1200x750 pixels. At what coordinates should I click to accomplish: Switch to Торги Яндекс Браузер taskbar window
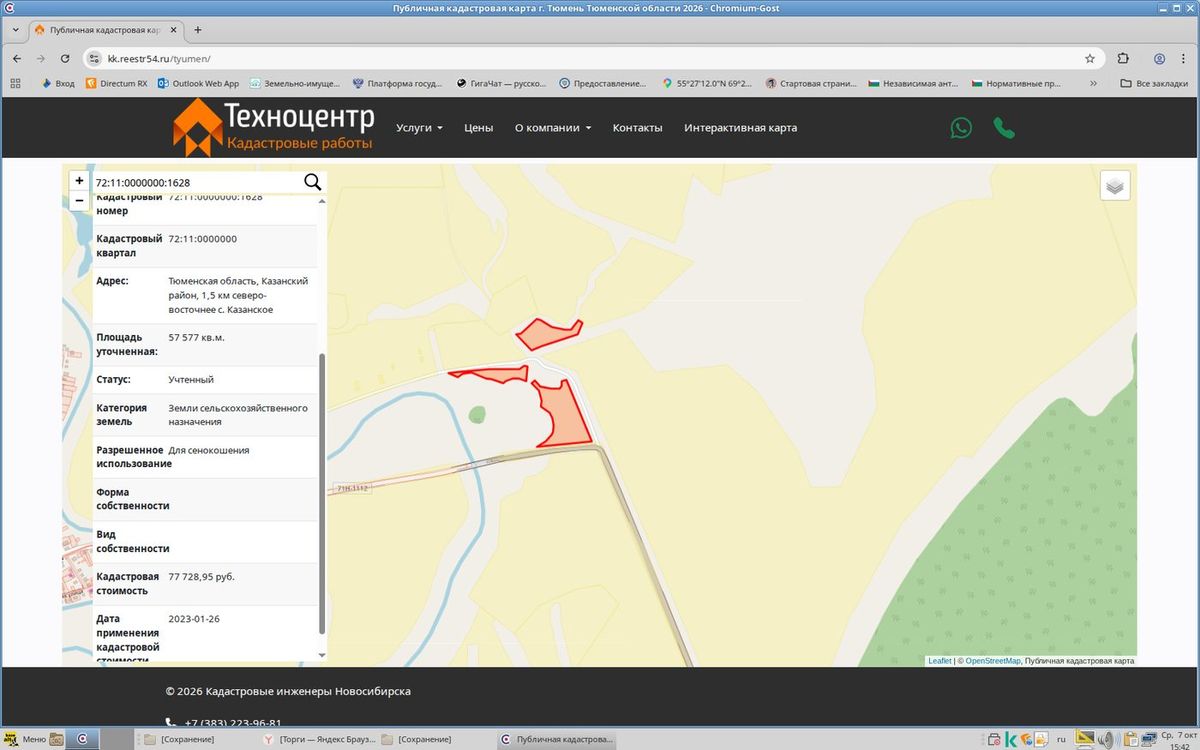click(x=319, y=739)
